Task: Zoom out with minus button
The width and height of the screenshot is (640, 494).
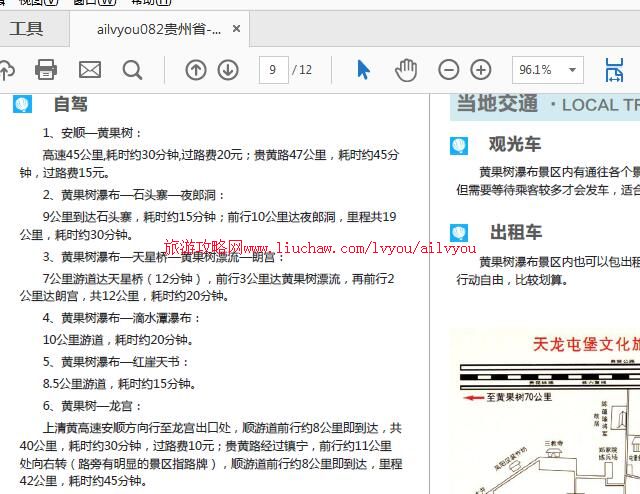Action: point(449,70)
